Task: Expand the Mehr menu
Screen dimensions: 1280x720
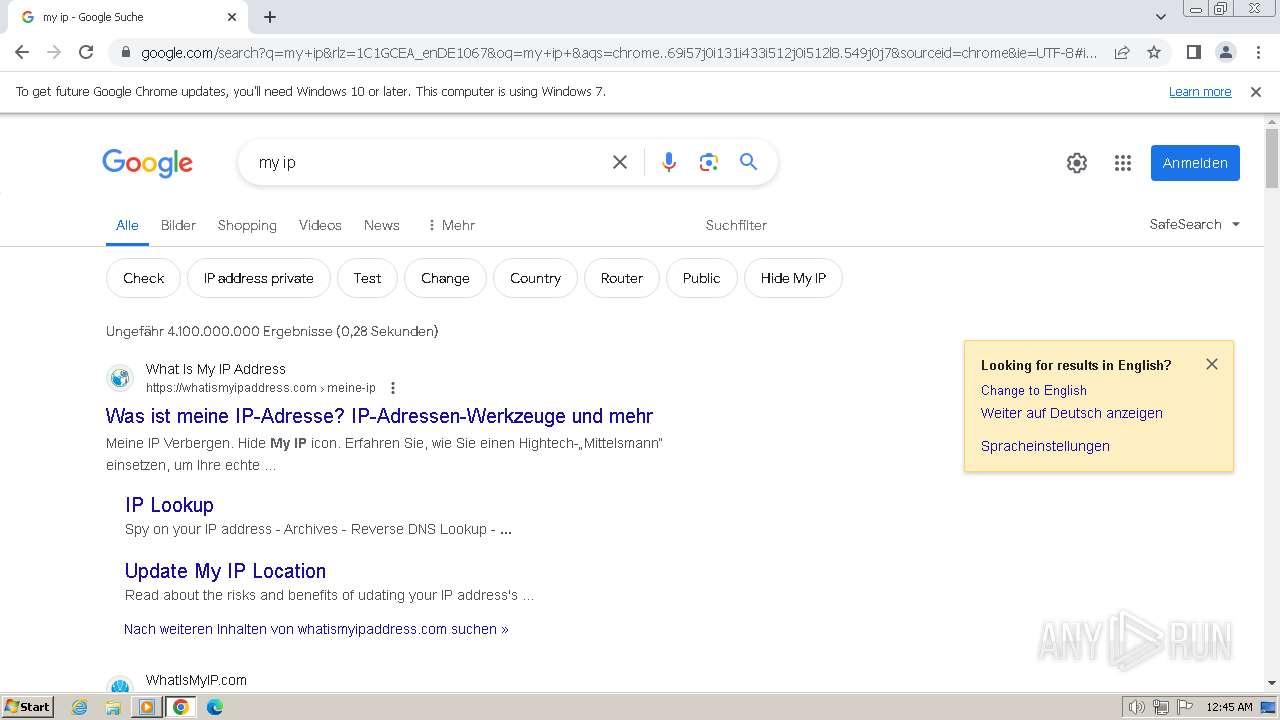Action: click(451, 225)
